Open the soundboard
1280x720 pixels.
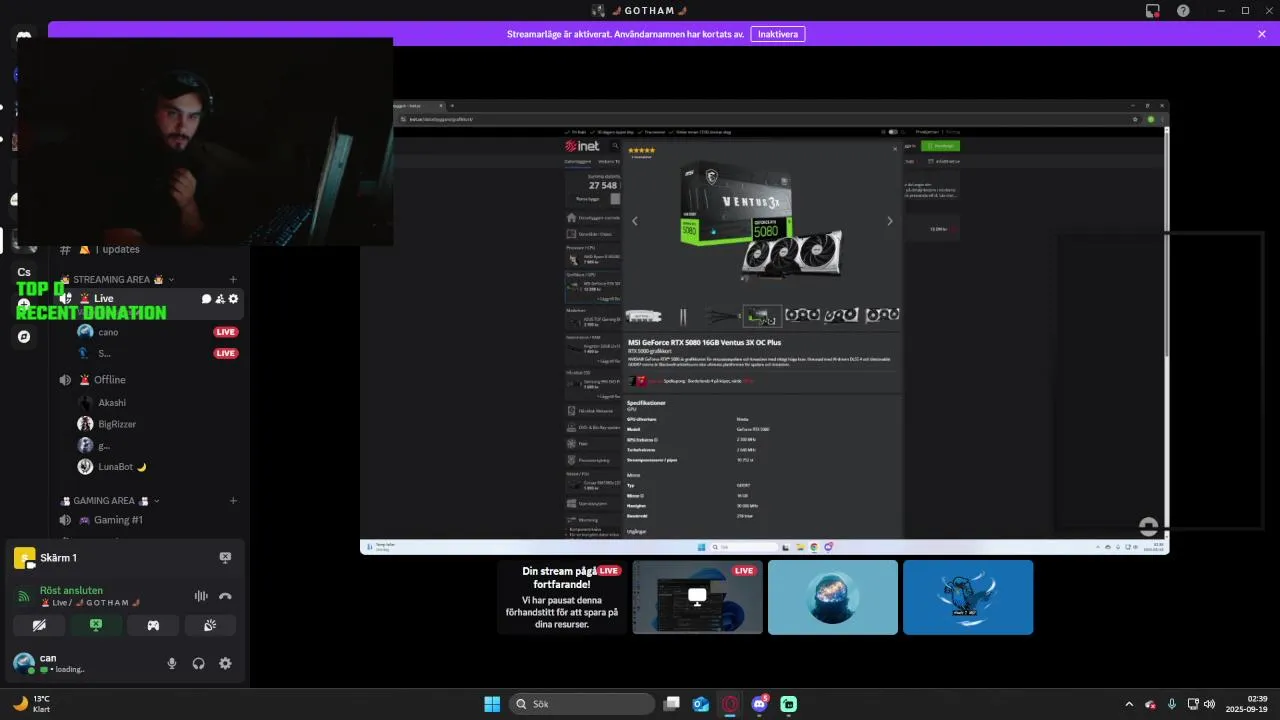pos(210,625)
